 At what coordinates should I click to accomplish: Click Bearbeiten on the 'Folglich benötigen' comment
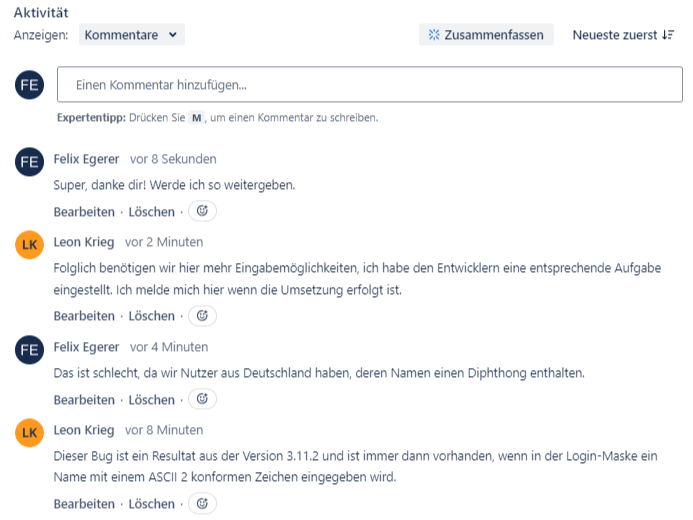[x=84, y=316]
